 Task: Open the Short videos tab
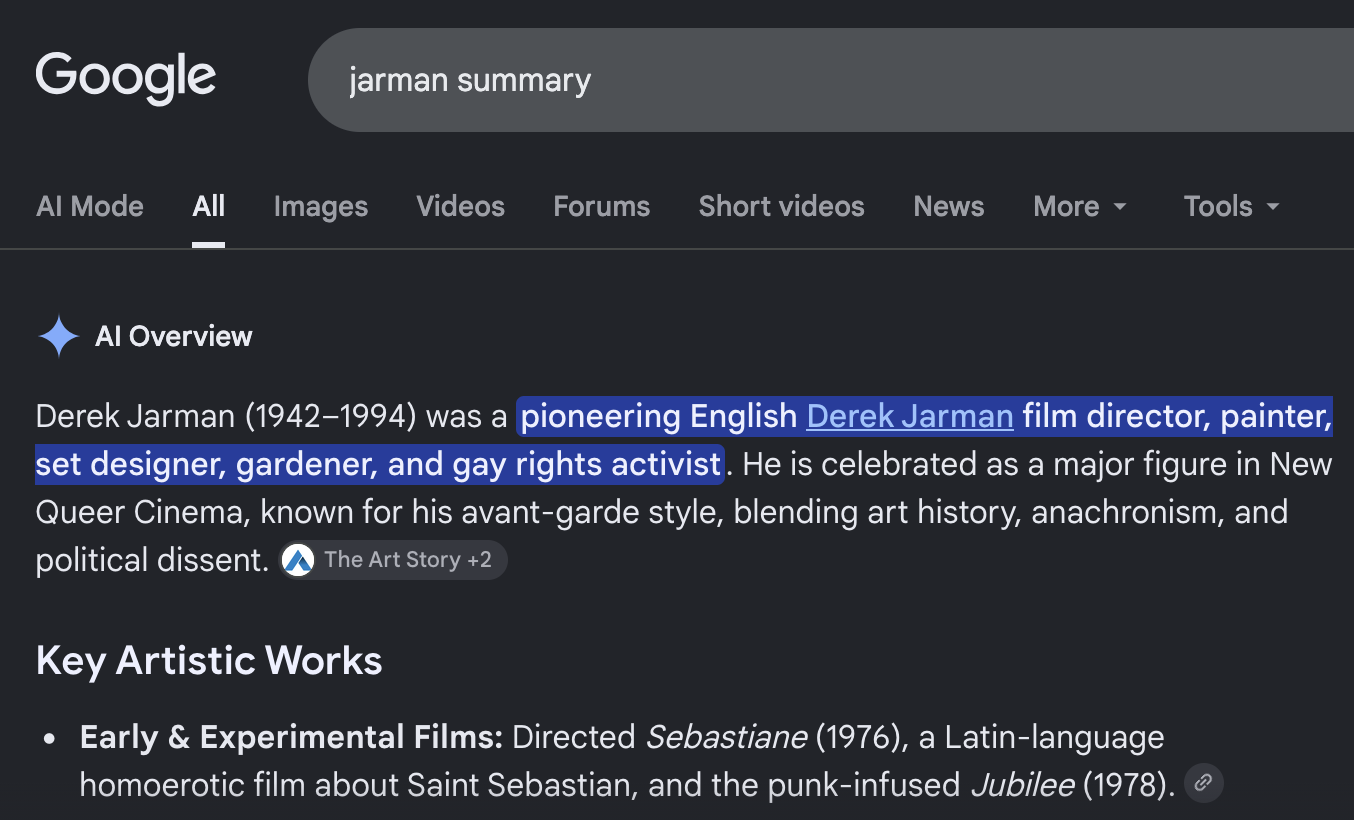pos(782,206)
